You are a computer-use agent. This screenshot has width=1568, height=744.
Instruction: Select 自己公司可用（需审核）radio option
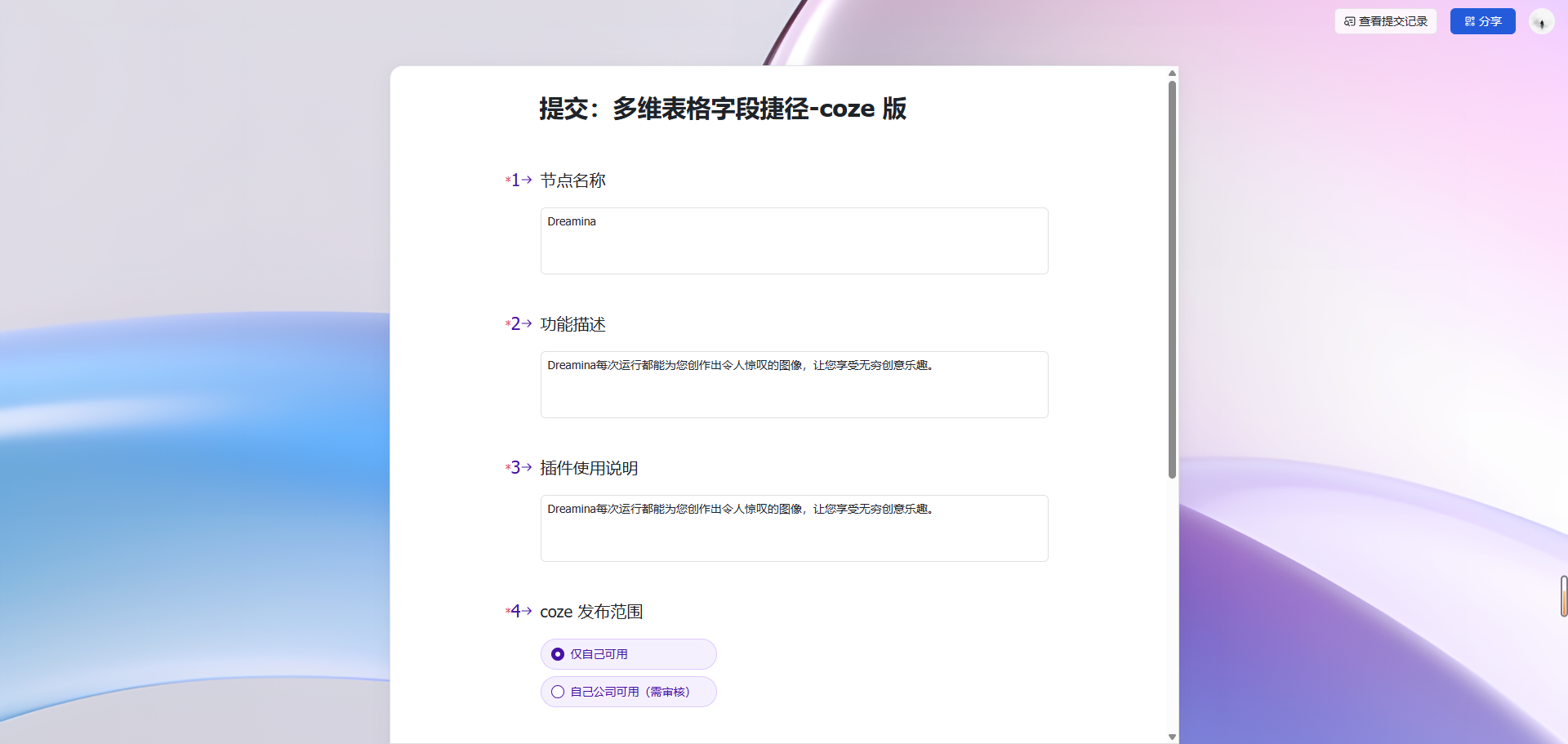pos(628,692)
